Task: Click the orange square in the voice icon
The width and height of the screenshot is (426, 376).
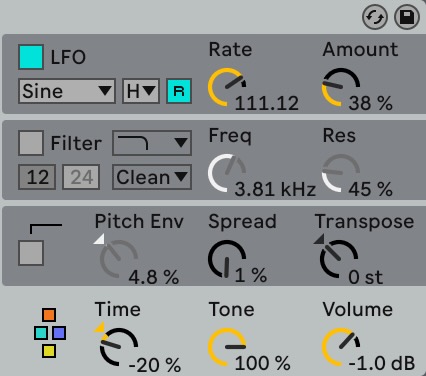Action: pyautogui.click(x=49, y=315)
